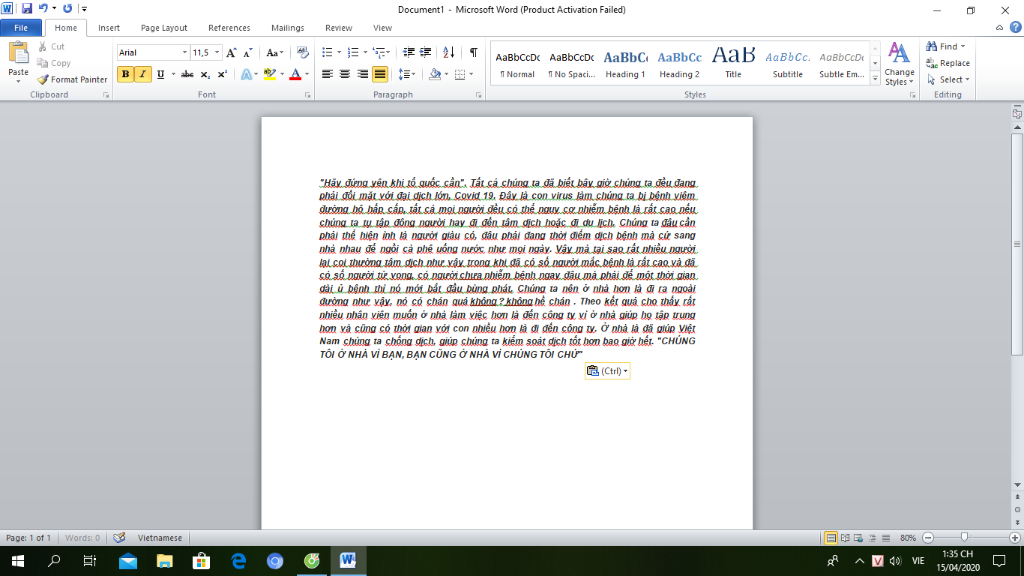The height and width of the screenshot is (576, 1024).
Task: Click Replace in the Editing group
Action: coord(948,63)
